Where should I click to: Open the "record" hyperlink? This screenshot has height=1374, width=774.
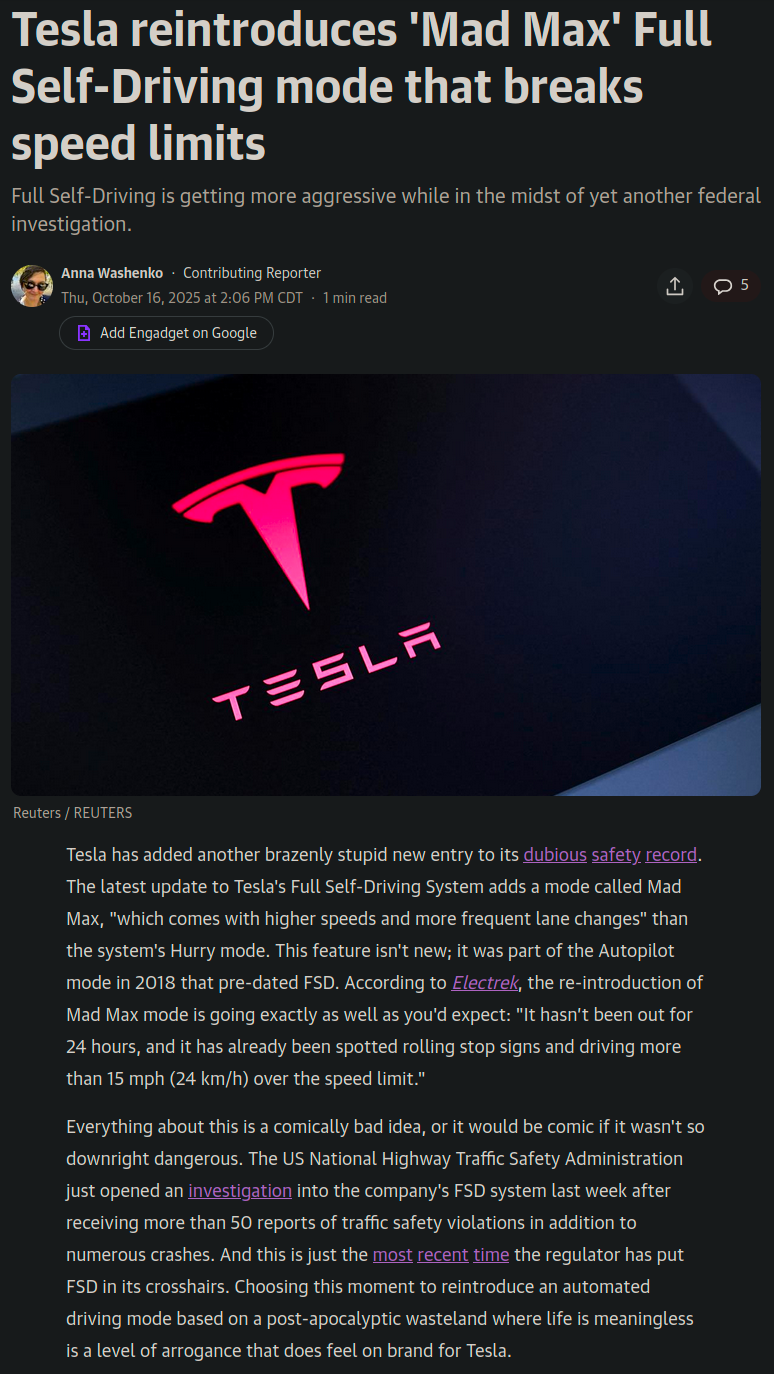click(x=671, y=855)
